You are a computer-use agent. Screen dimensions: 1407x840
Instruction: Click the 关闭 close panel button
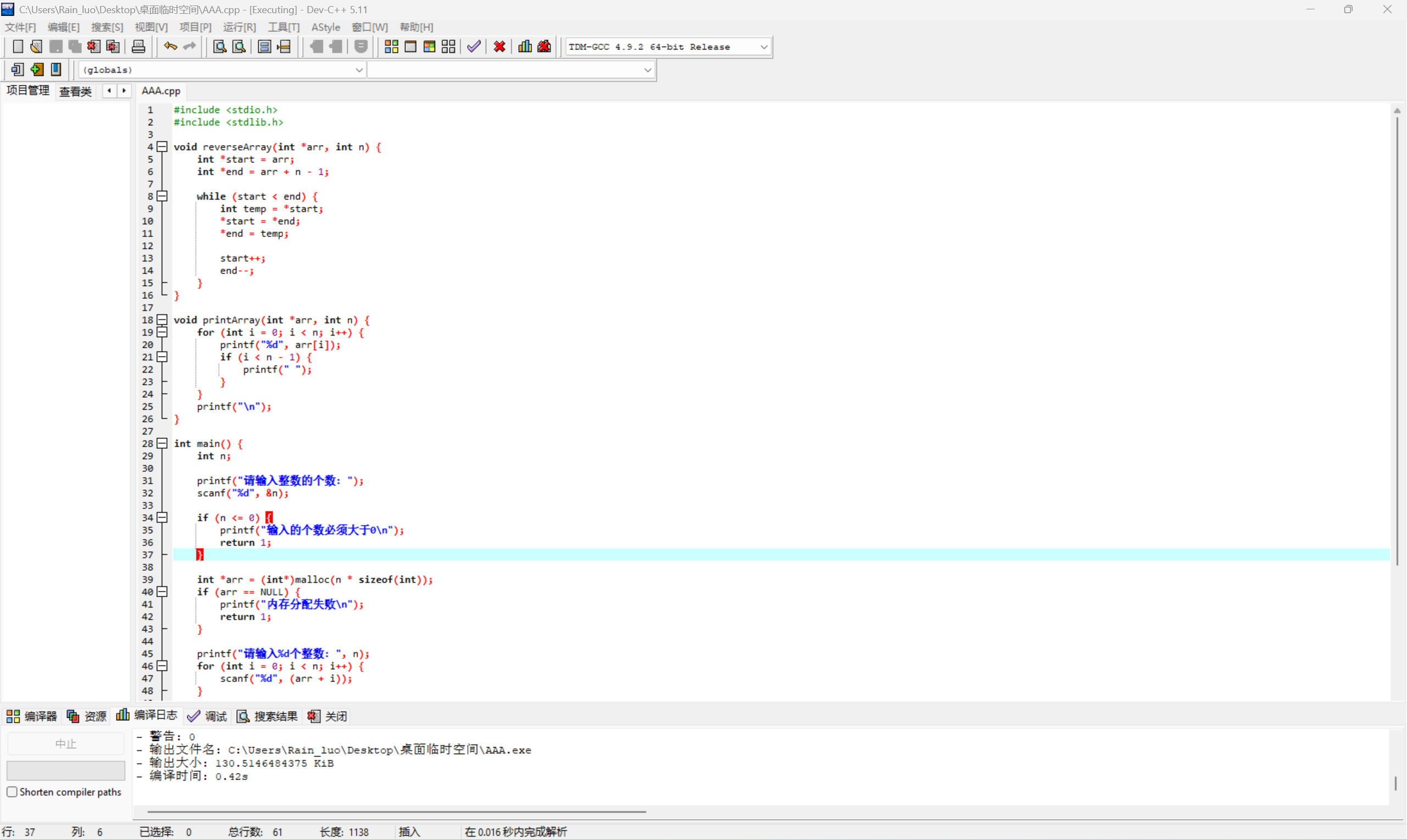click(328, 716)
